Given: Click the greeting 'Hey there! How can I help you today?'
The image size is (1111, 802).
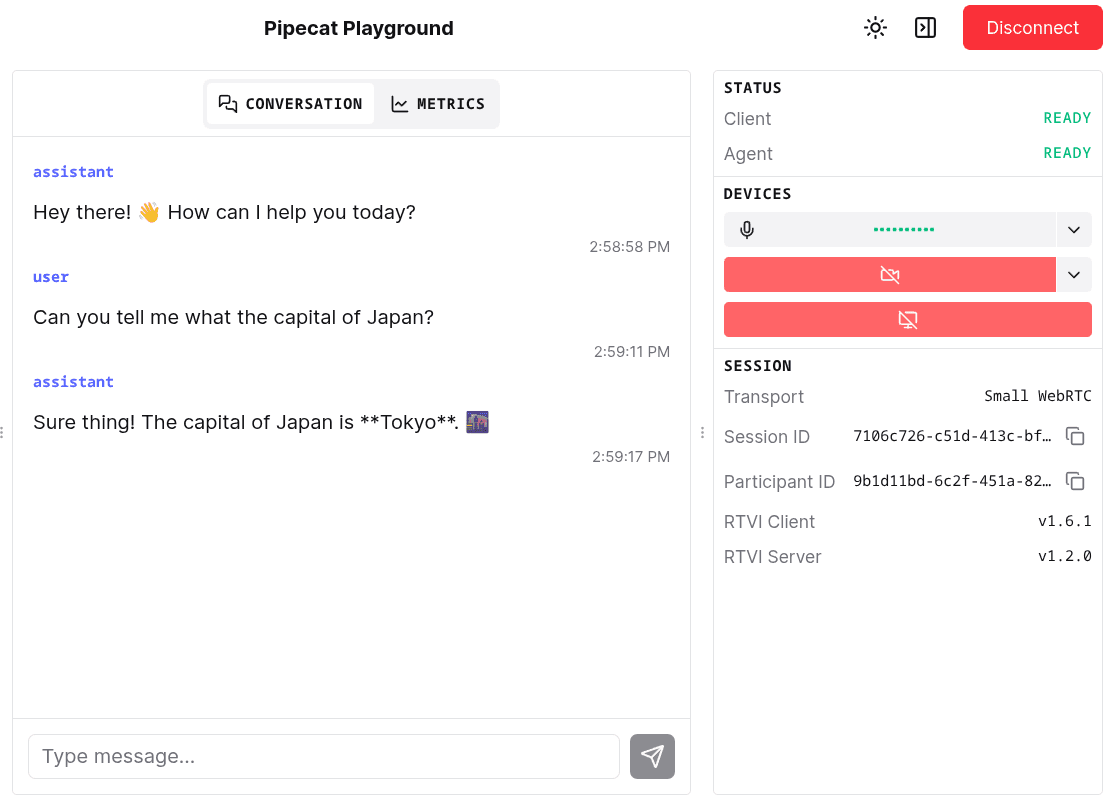Looking at the screenshot, I should (x=224, y=213).
